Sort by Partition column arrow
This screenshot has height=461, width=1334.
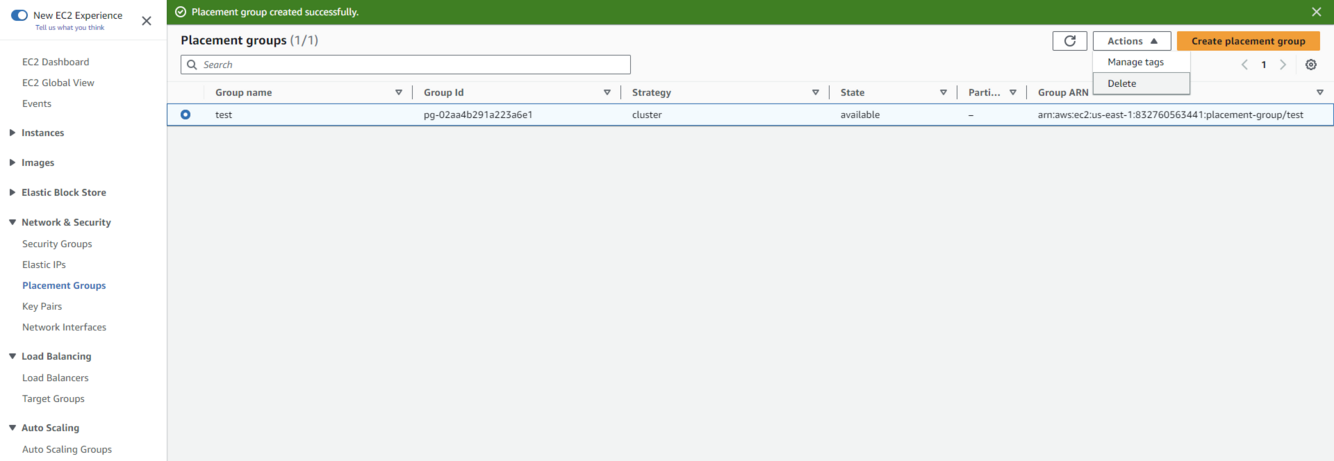tap(1013, 93)
